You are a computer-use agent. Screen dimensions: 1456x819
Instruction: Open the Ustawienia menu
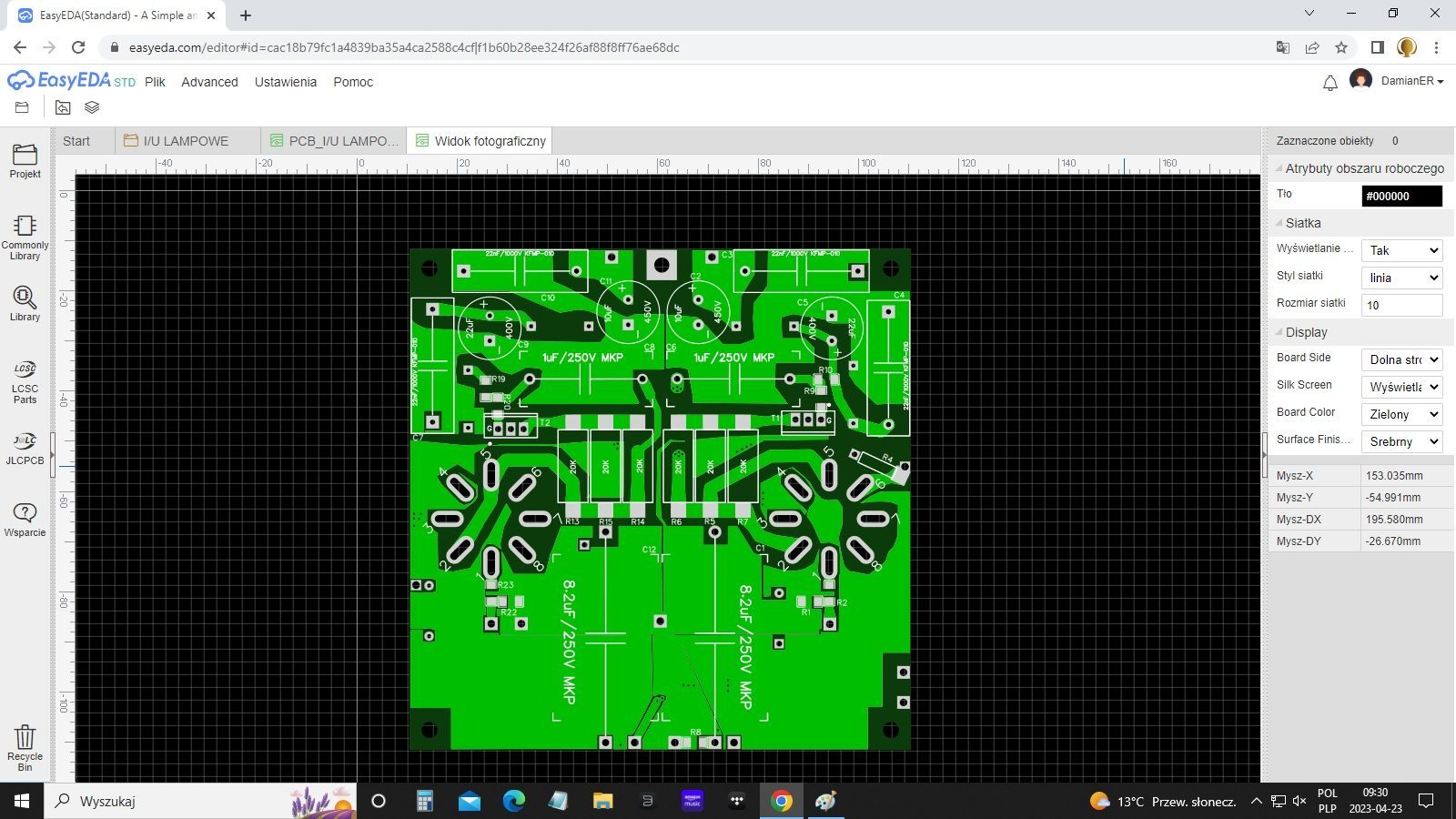286,82
